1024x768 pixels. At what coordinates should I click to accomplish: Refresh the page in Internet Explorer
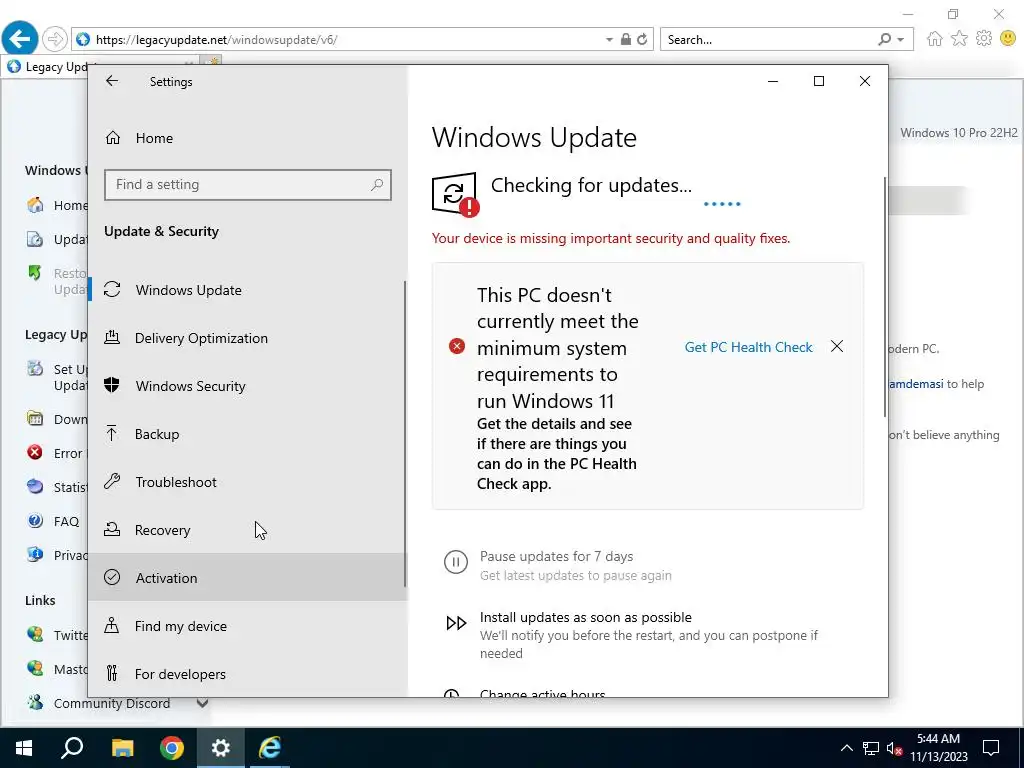click(643, 40)
